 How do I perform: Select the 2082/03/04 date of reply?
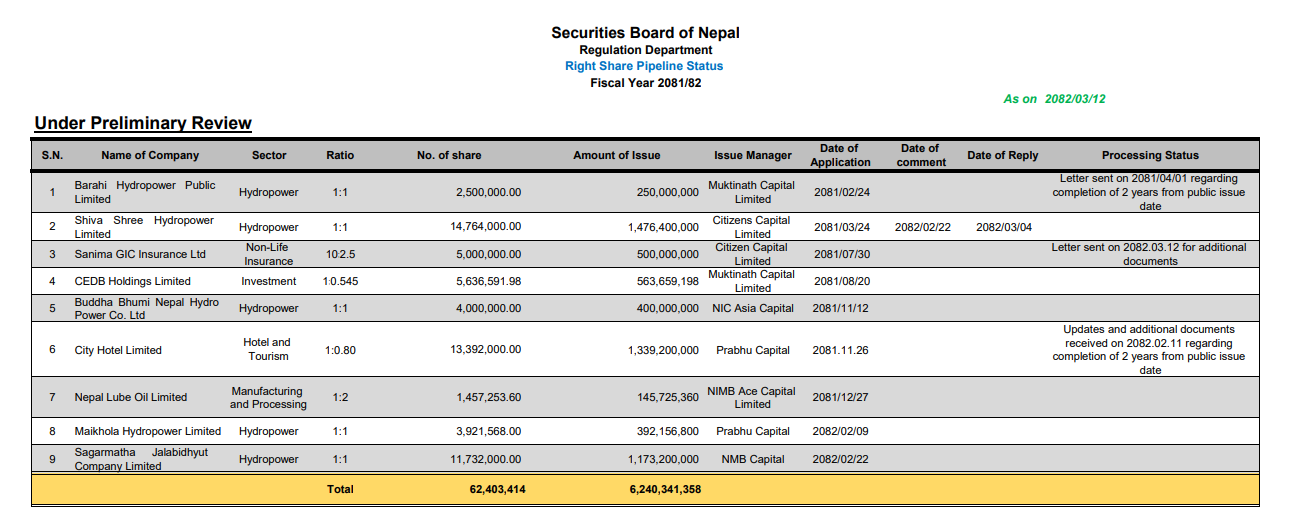coord(1004,227)
